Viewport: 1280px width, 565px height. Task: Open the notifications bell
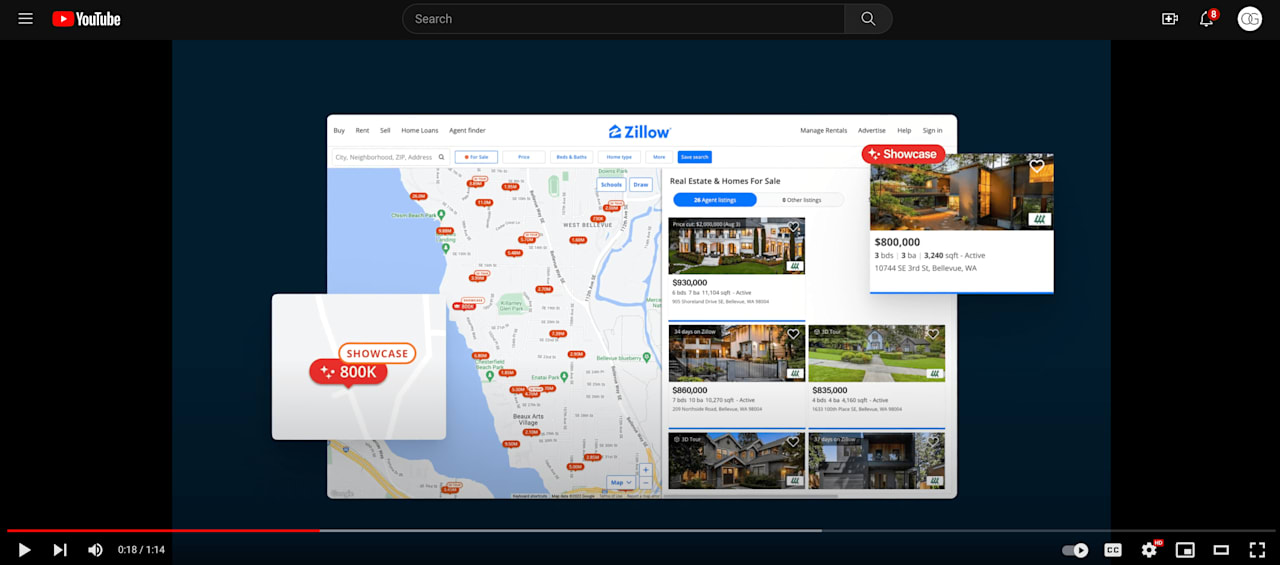pos(1206,19)
